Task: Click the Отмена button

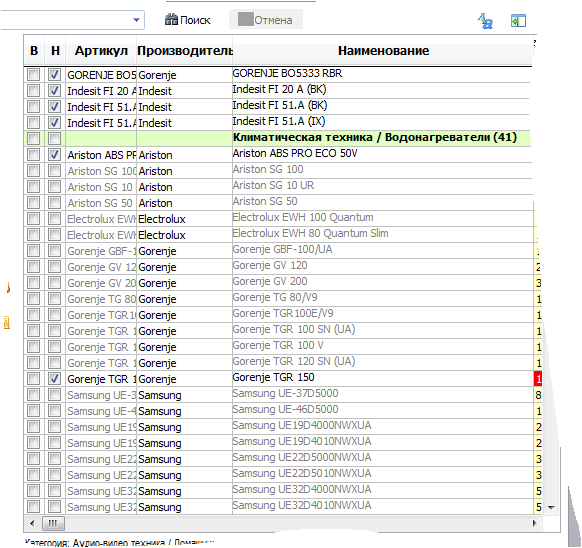Action: [266, 19]
